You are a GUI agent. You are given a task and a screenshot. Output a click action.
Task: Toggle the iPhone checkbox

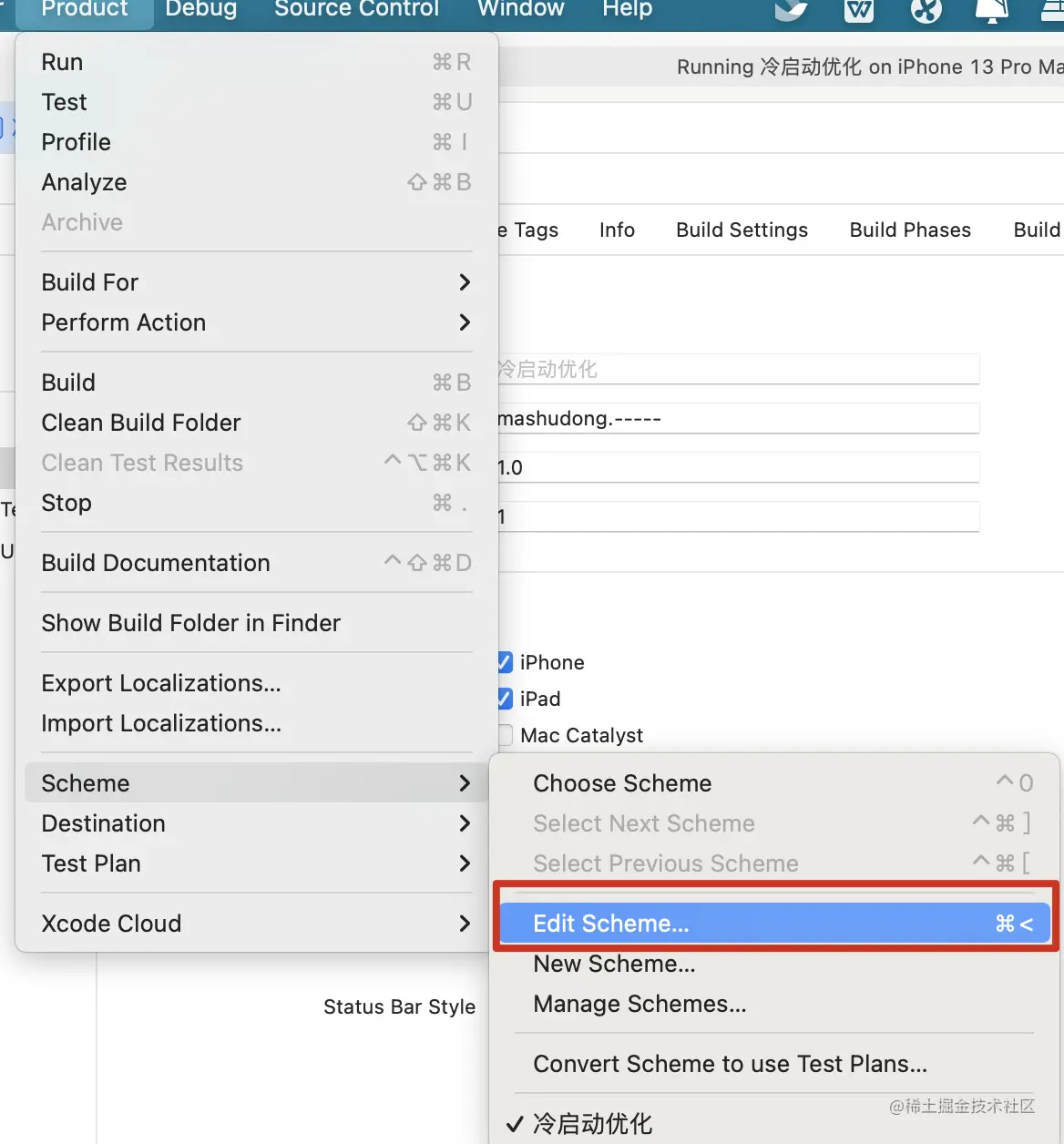[x=505, y=662]
